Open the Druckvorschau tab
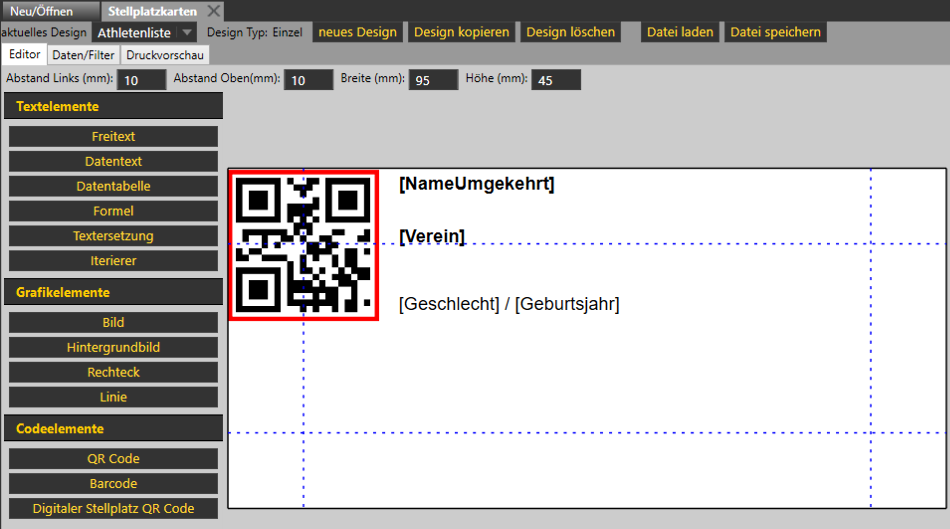Viewport: 950px width, 529px height. 165,55
